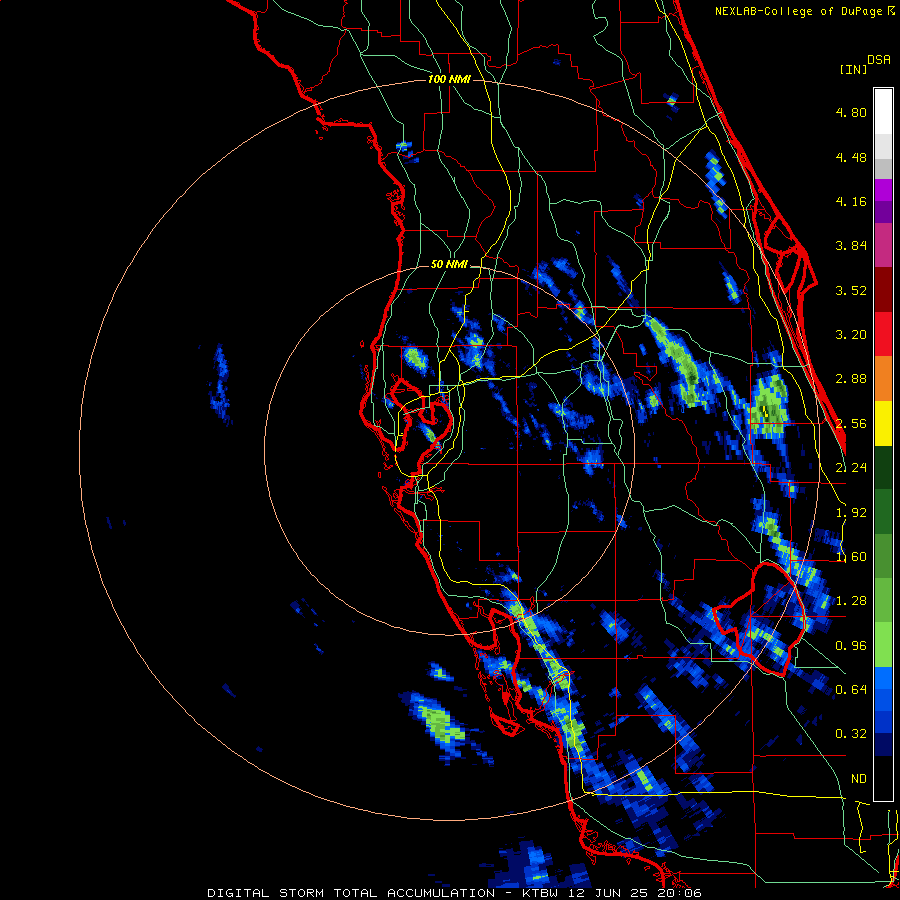Click the 100 NMI range ring label
This screenshot has height=900, width=900.
tap(449, 79)
